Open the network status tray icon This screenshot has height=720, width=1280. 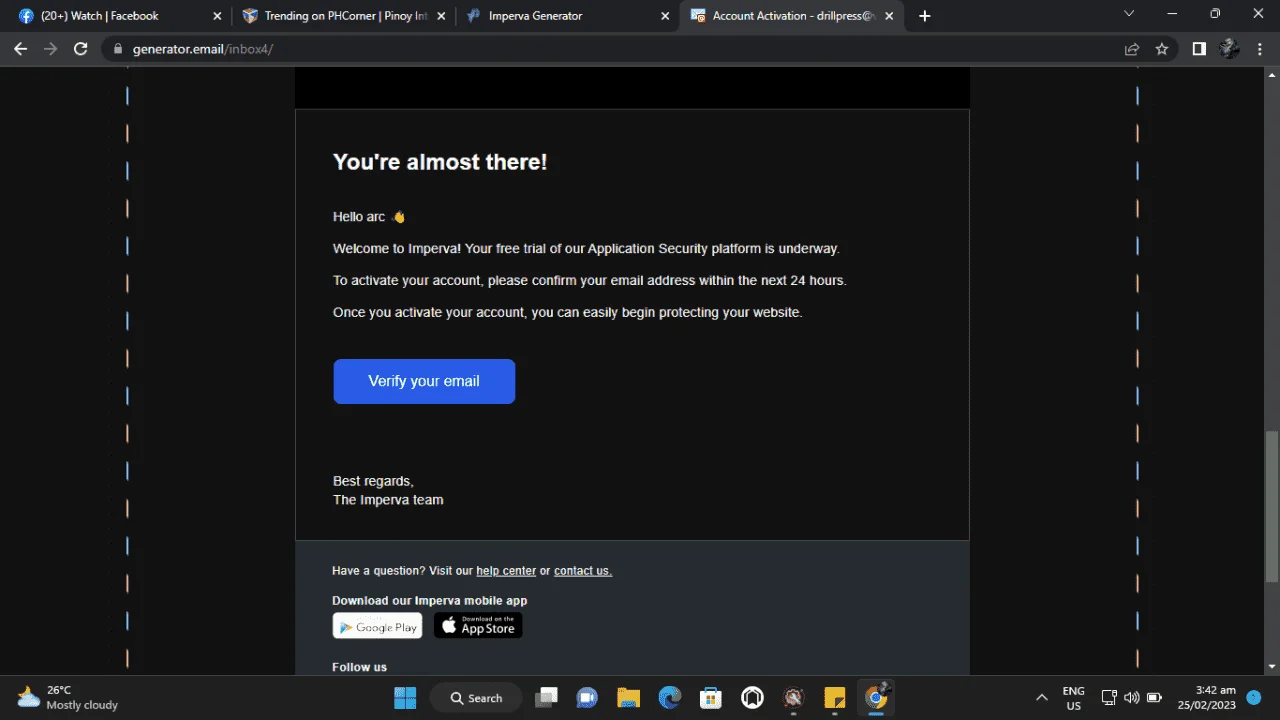click(1109, 698)
